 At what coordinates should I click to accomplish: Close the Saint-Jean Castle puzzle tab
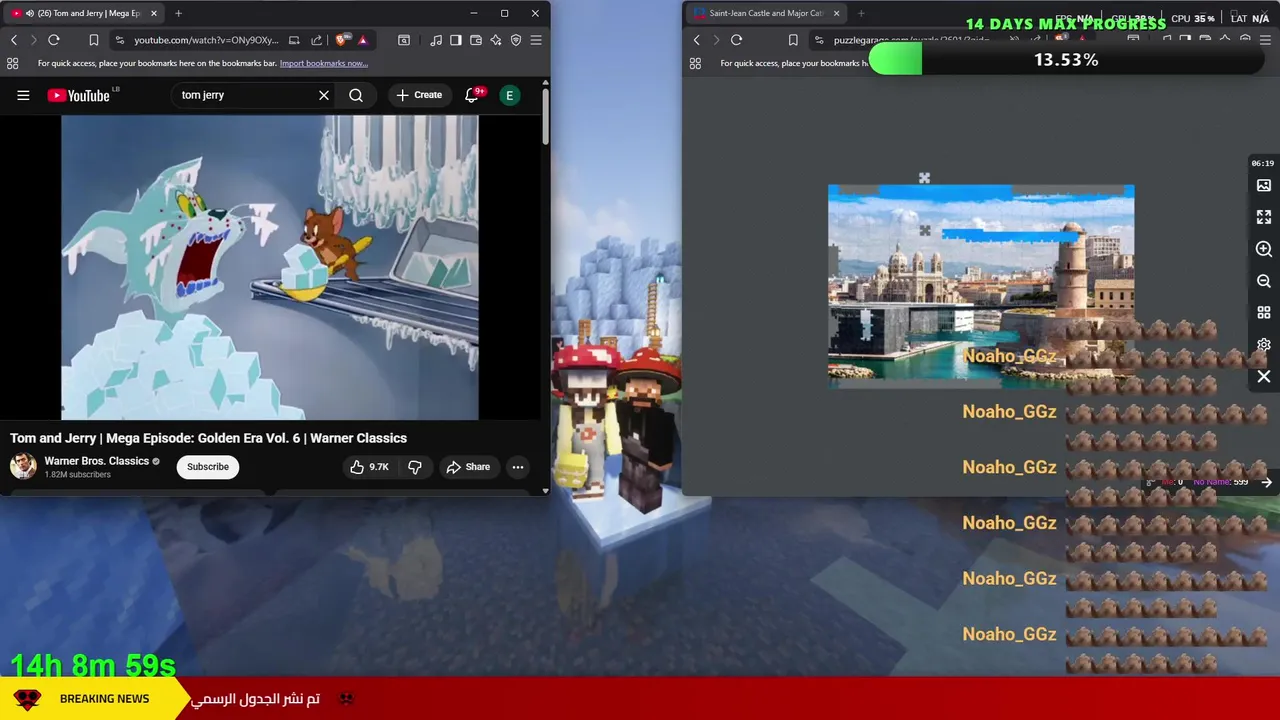pos(836,13)
